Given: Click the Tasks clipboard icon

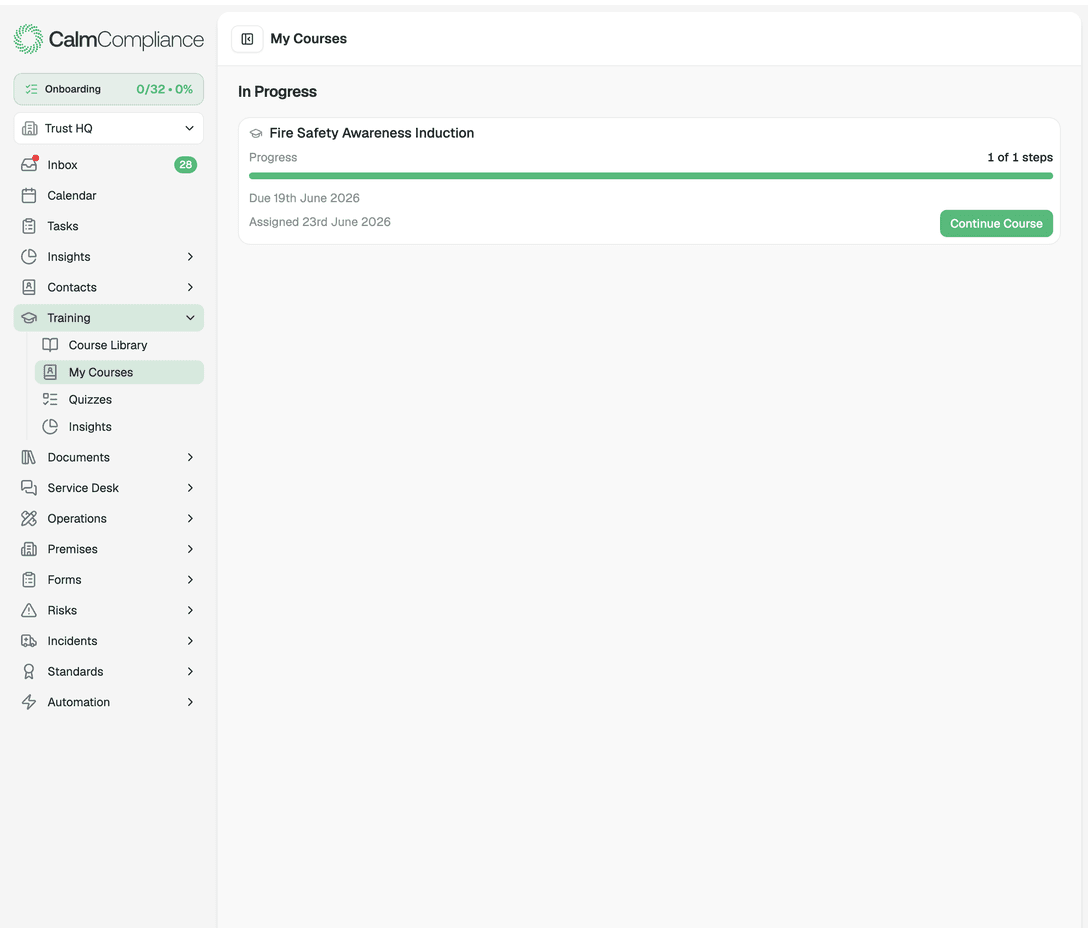Looking at the screenshot, I should coord(29,226).
